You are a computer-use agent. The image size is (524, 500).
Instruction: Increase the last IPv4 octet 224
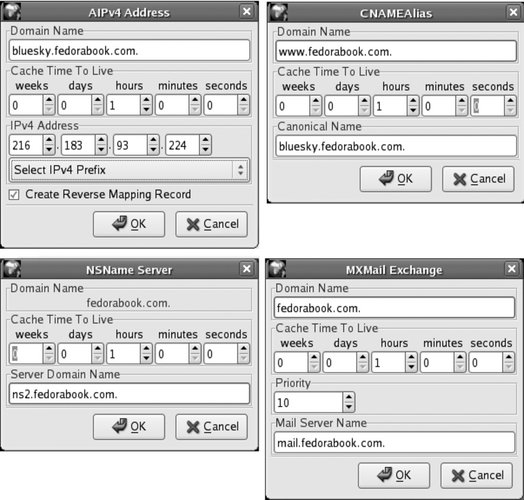point(206,140)
